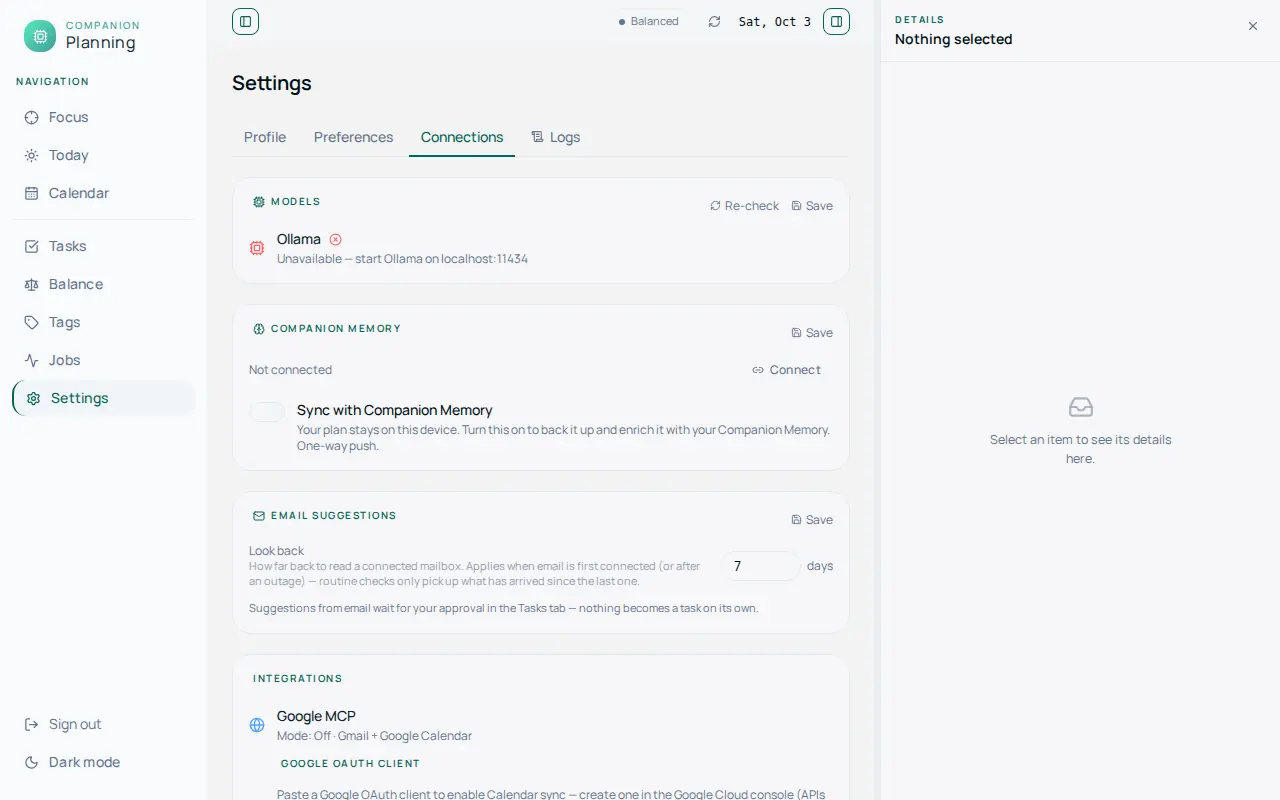This screenshot has width=1280, height=800.
Task: Select the Connections tab
Action: click(462, 137)
